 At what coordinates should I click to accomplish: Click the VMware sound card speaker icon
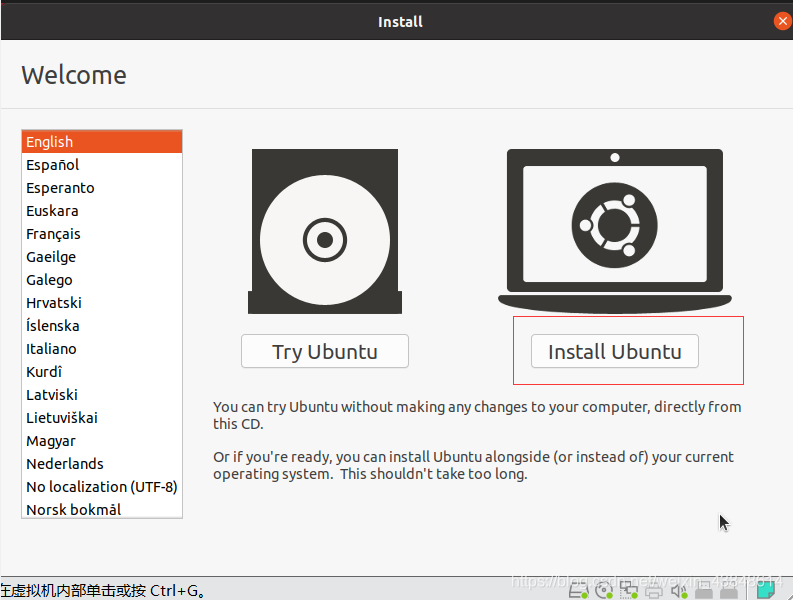679,590
